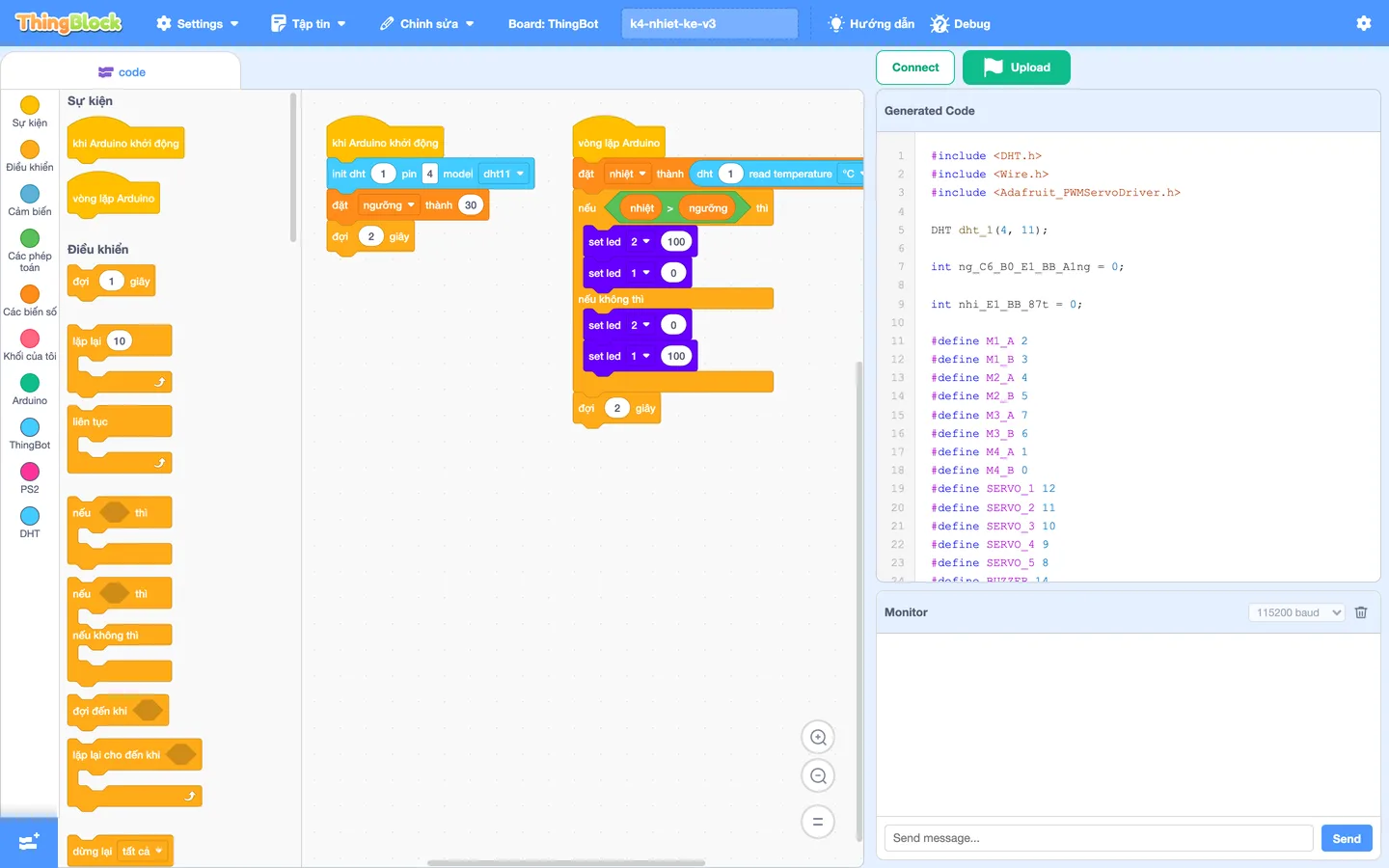The width and height of the screenshot is (1389, 868).
Task: Click the ThingBlock logo
Action: click(69, 23)
